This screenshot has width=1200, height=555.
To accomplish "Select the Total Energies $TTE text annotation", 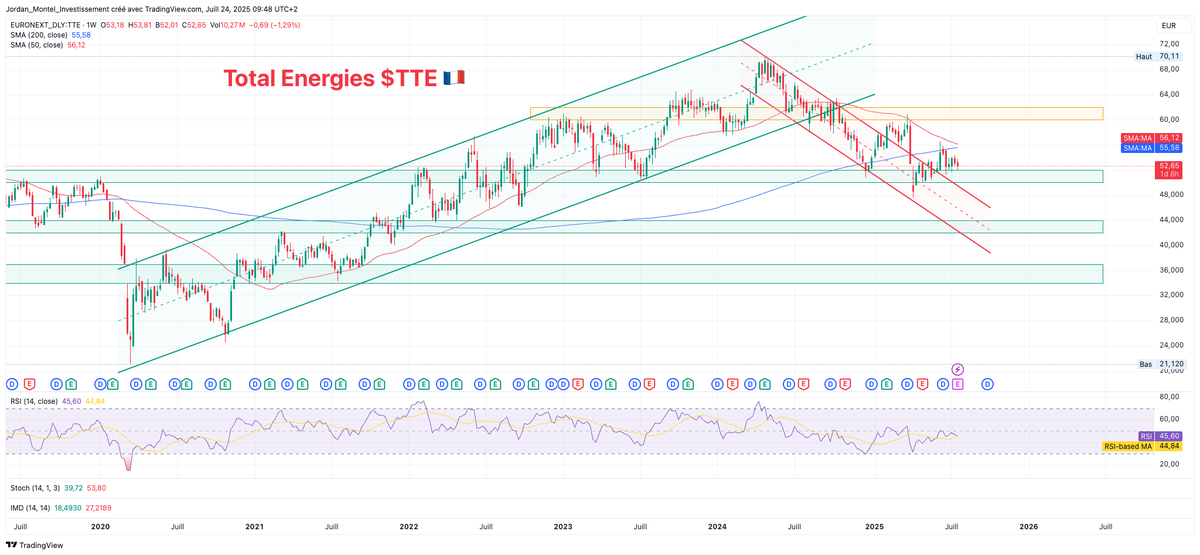I will tap(330, 78).
